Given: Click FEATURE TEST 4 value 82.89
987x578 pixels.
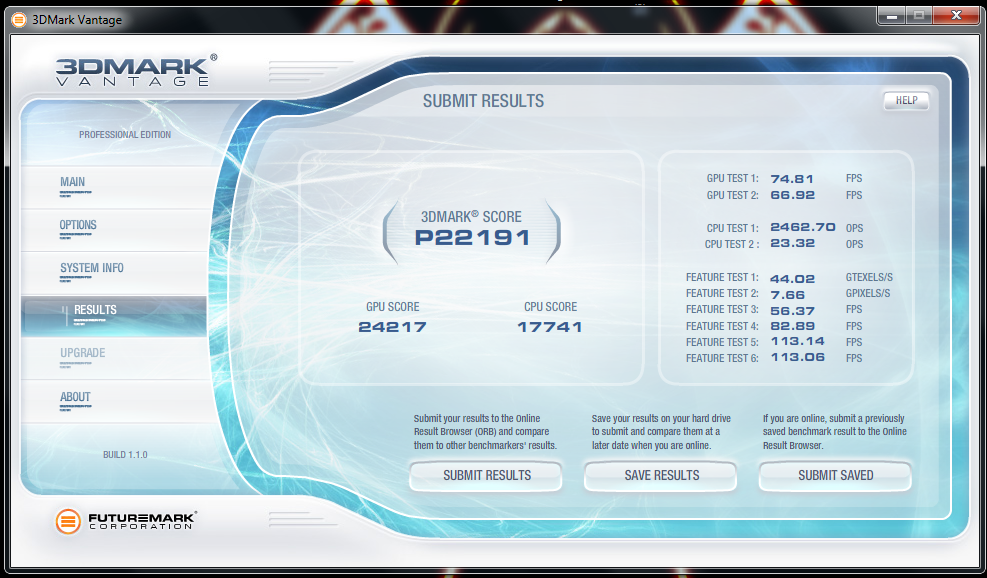Looking at the screenshot, I should coord(792,326).
